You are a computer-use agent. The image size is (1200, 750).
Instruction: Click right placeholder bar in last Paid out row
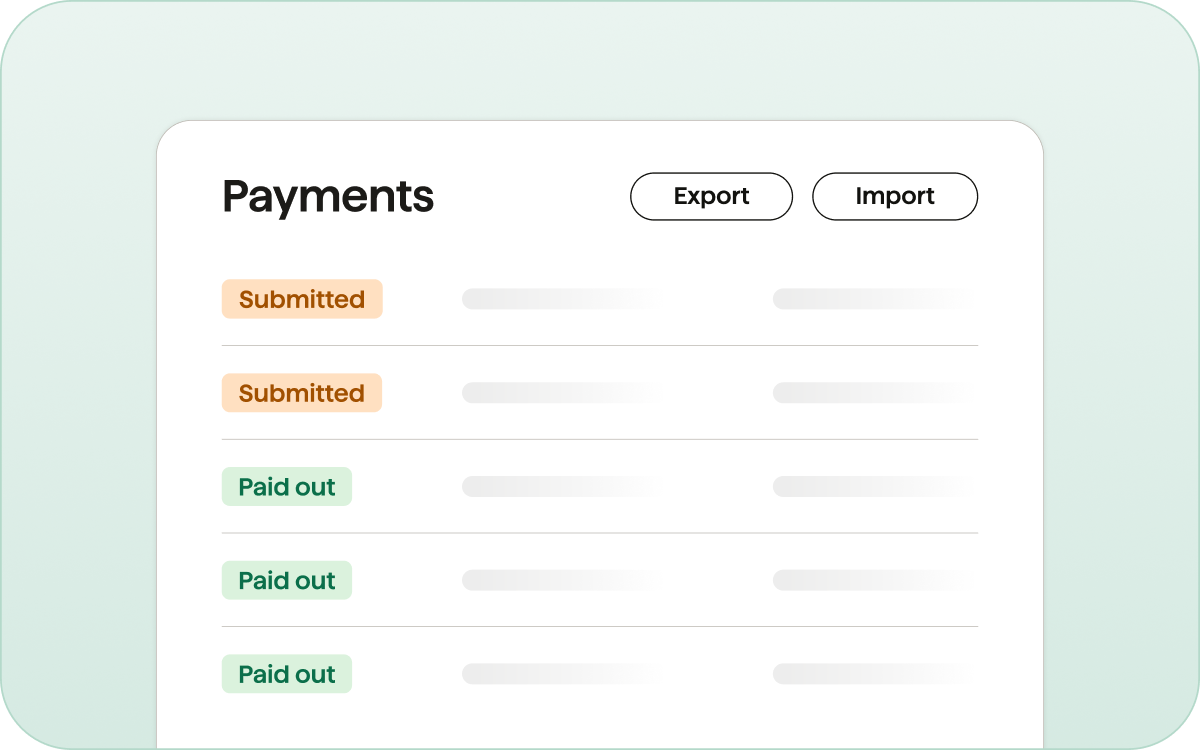pyautogui.click(x=860, y=675)
